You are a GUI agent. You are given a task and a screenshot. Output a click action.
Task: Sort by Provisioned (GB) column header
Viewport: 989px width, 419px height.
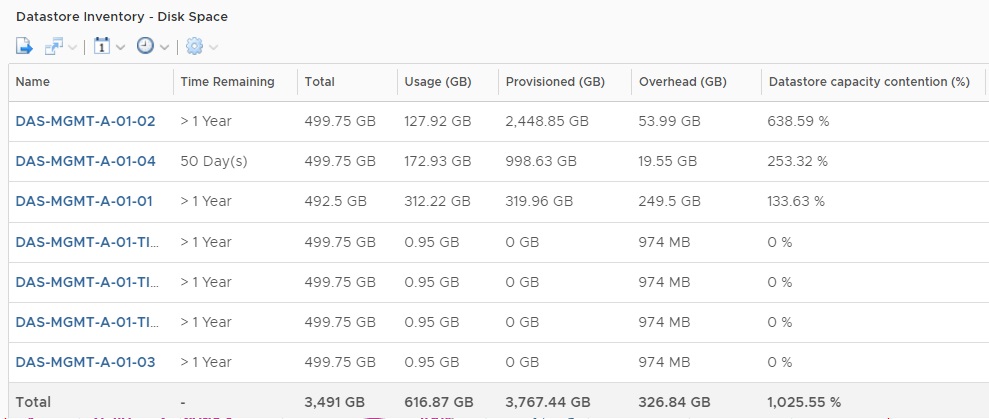[x=555, y=82]
